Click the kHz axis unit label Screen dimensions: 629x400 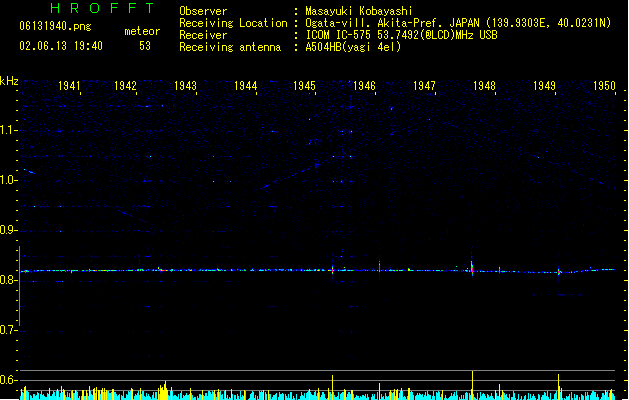click(9, 81)
